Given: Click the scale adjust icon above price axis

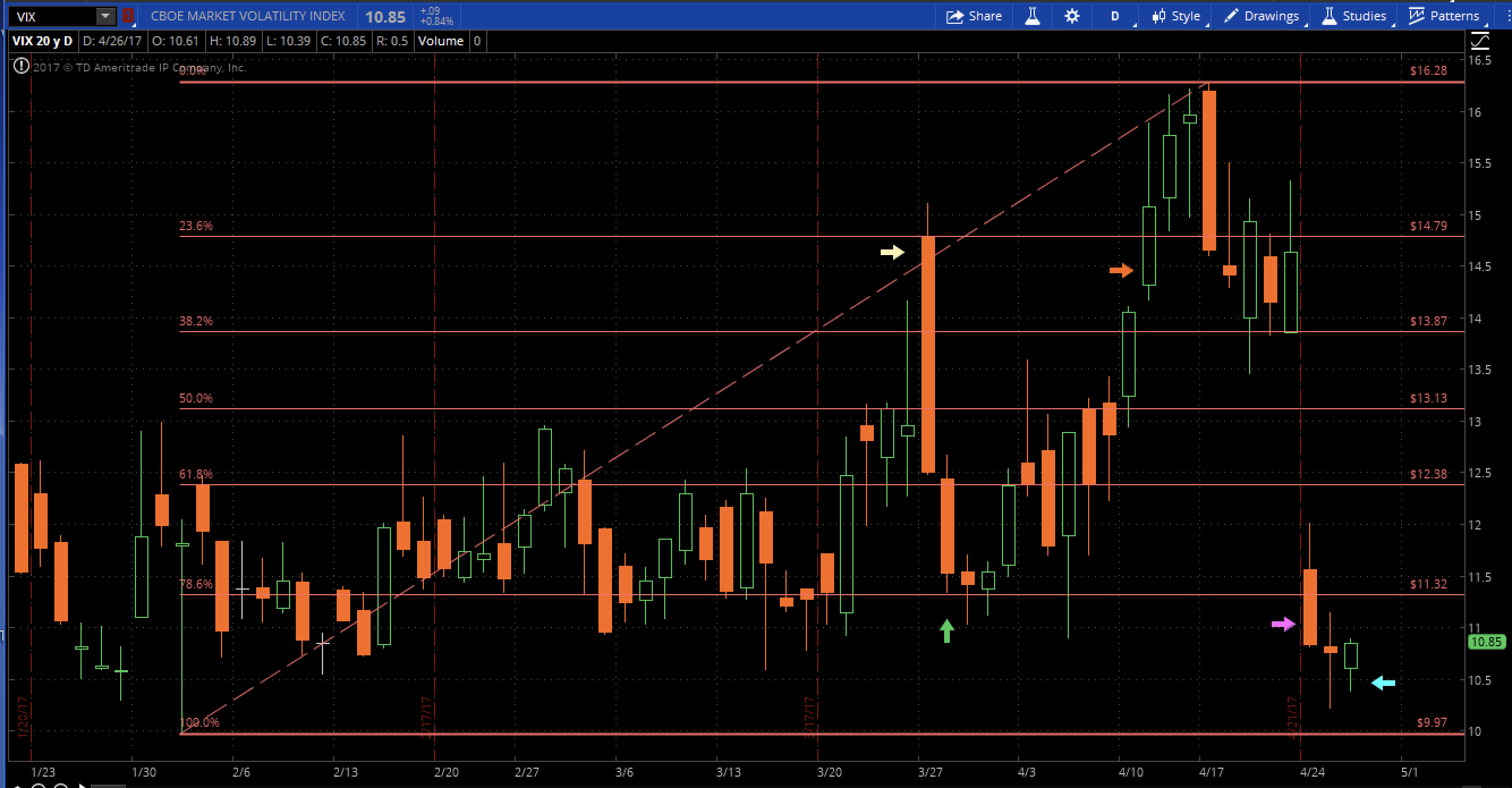Looking at the screenshot, I should click(1480, 40).
